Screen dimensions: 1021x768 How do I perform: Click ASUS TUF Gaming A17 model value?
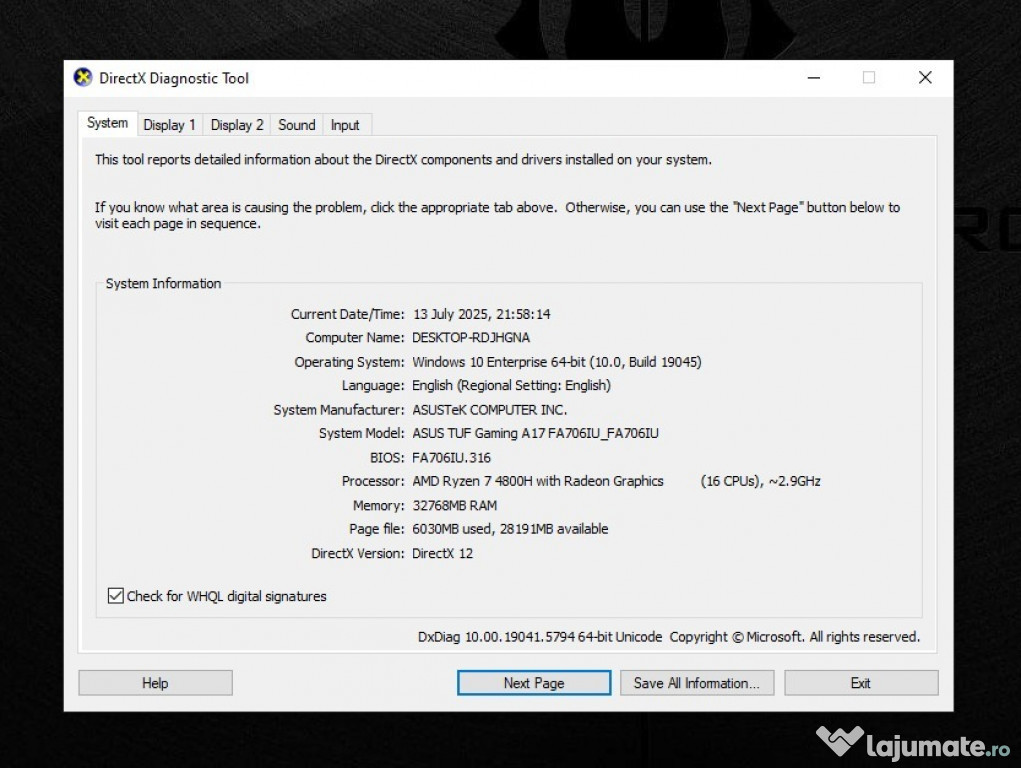(x=535, y=433)
